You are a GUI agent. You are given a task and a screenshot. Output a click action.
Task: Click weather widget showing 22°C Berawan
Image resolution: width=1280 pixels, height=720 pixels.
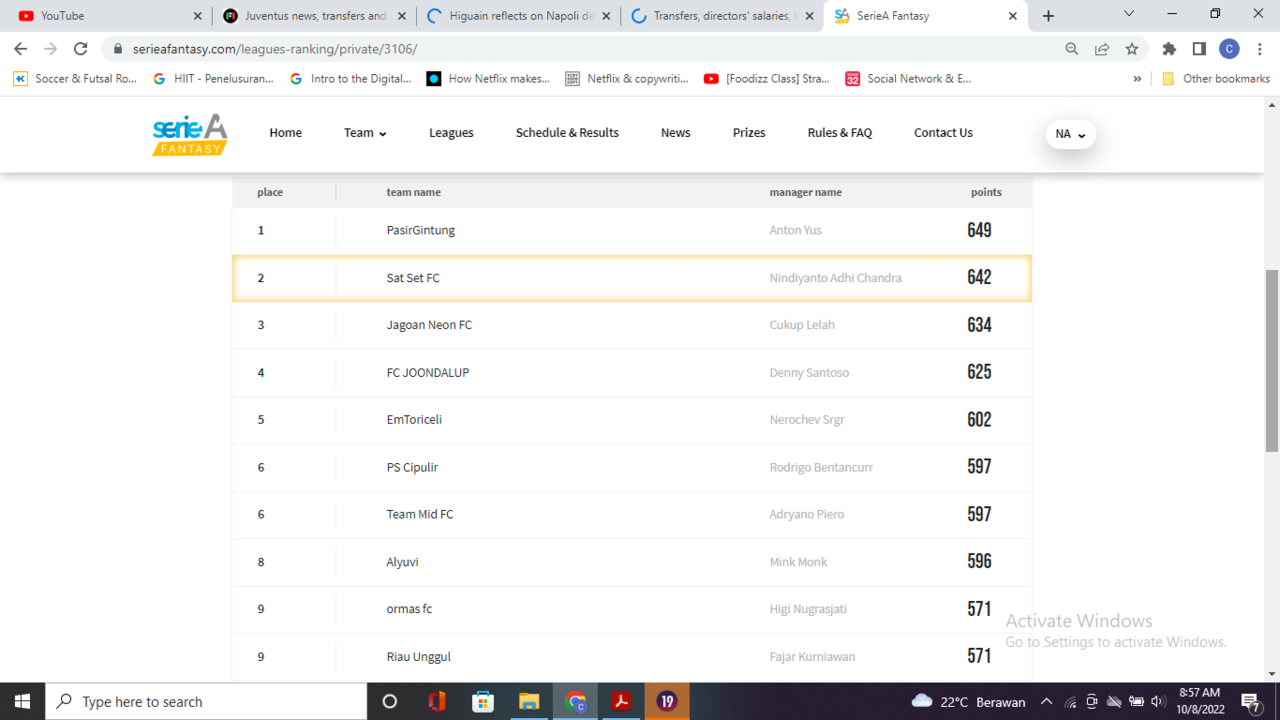point(968,702)
